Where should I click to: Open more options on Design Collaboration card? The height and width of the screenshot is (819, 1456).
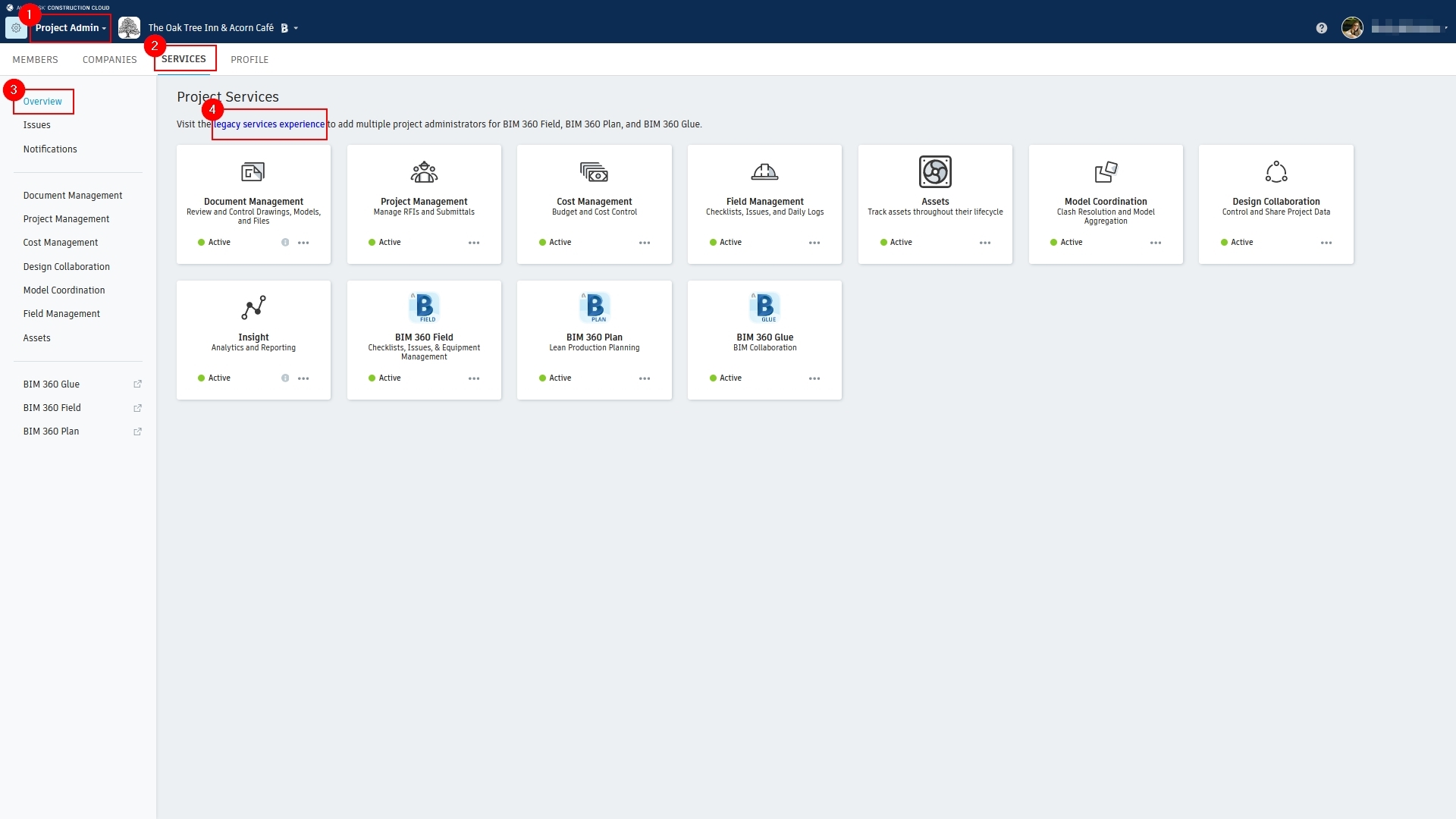[x=1326, y=243]
